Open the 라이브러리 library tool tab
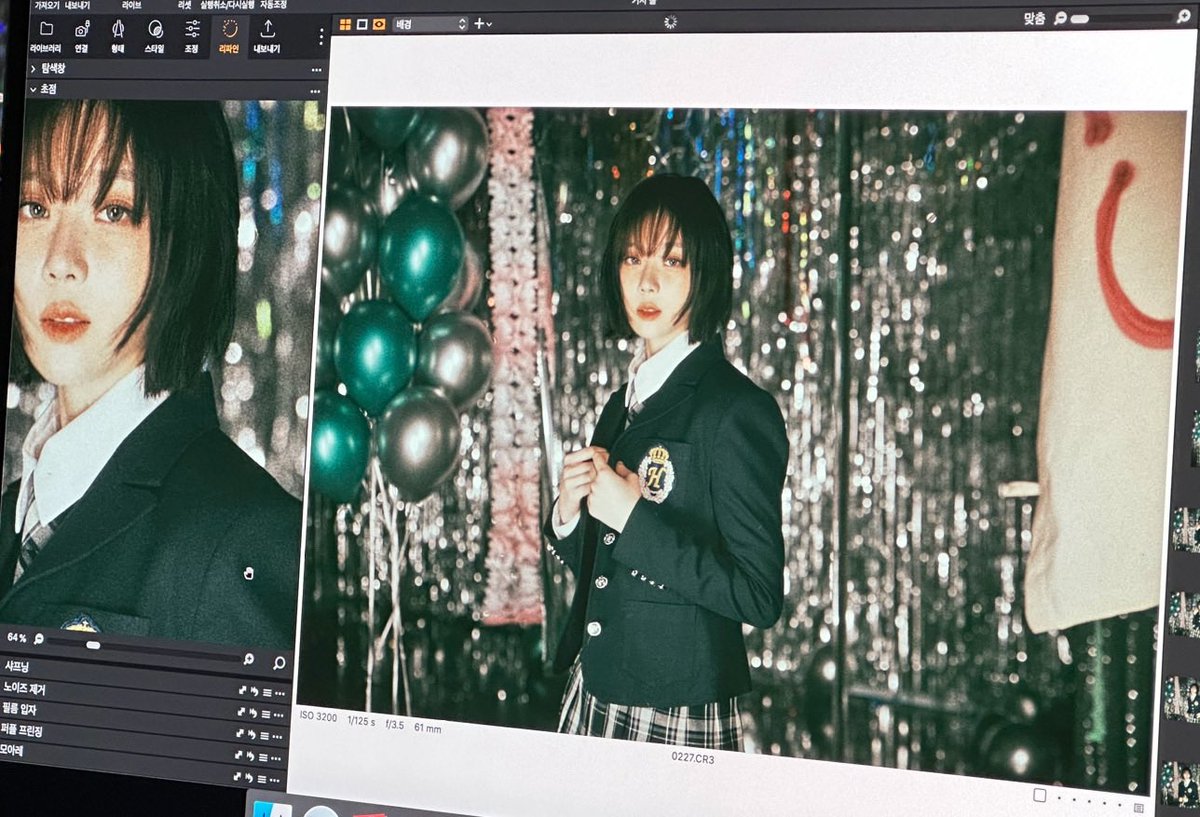 (x=46, y=37)
